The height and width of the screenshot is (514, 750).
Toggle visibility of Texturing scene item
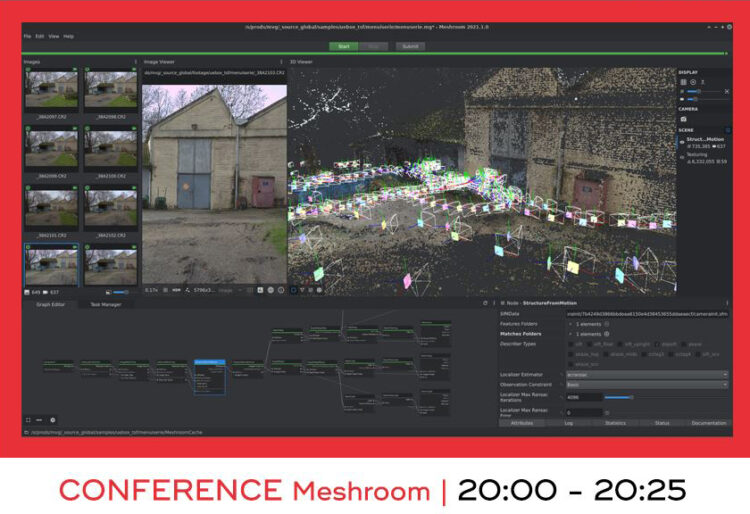682,157
